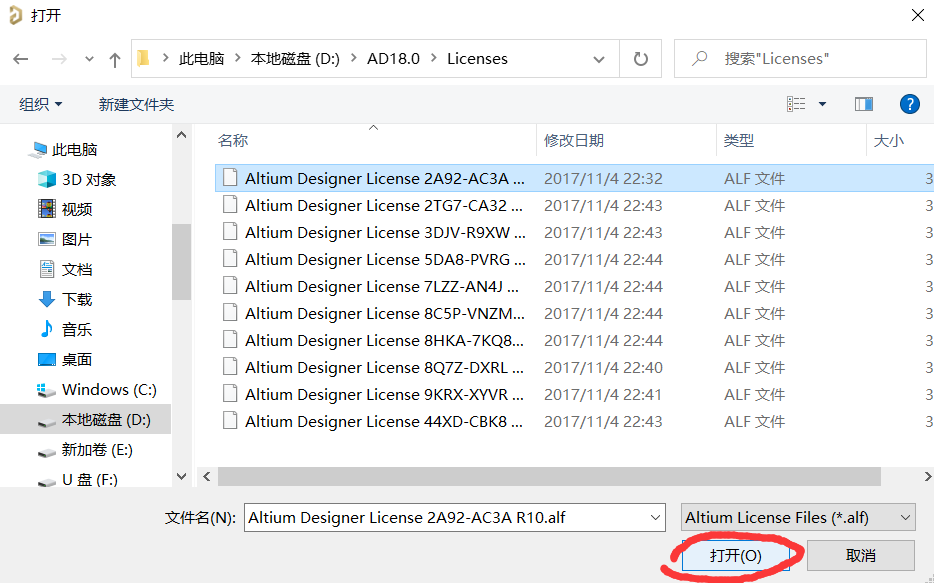The height and width of the screenshot is (583, 934).
Task: Open 音乐 folder in sidebar
Action: 77,329
